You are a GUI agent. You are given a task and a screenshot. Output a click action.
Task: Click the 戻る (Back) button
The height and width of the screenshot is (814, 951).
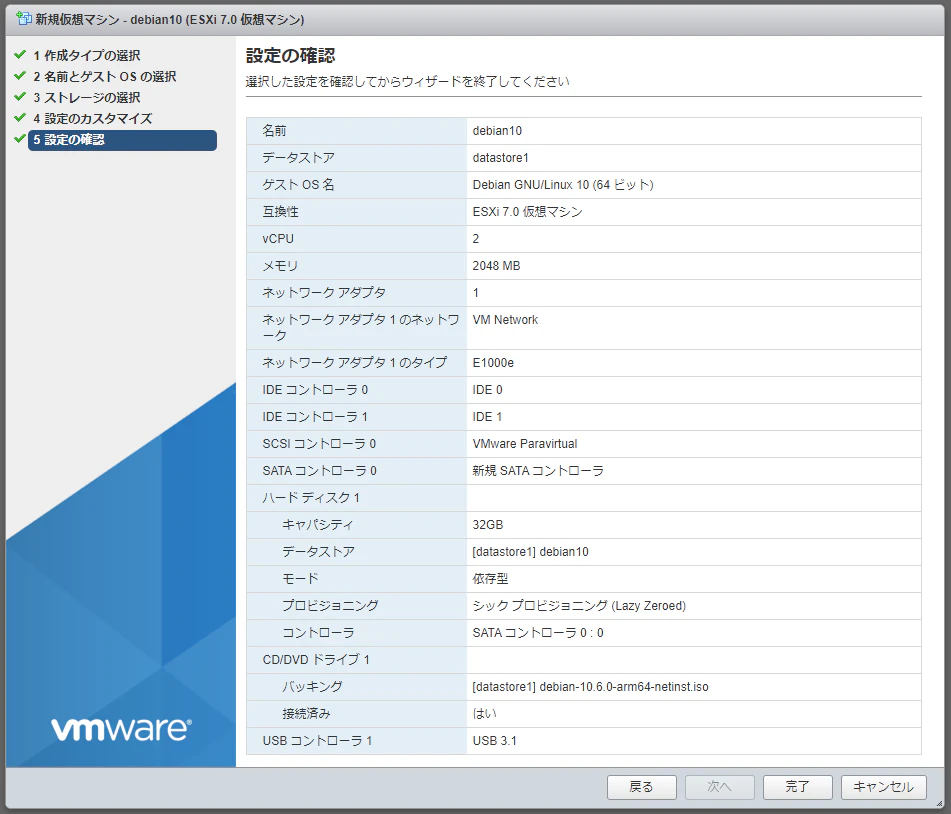642,787
